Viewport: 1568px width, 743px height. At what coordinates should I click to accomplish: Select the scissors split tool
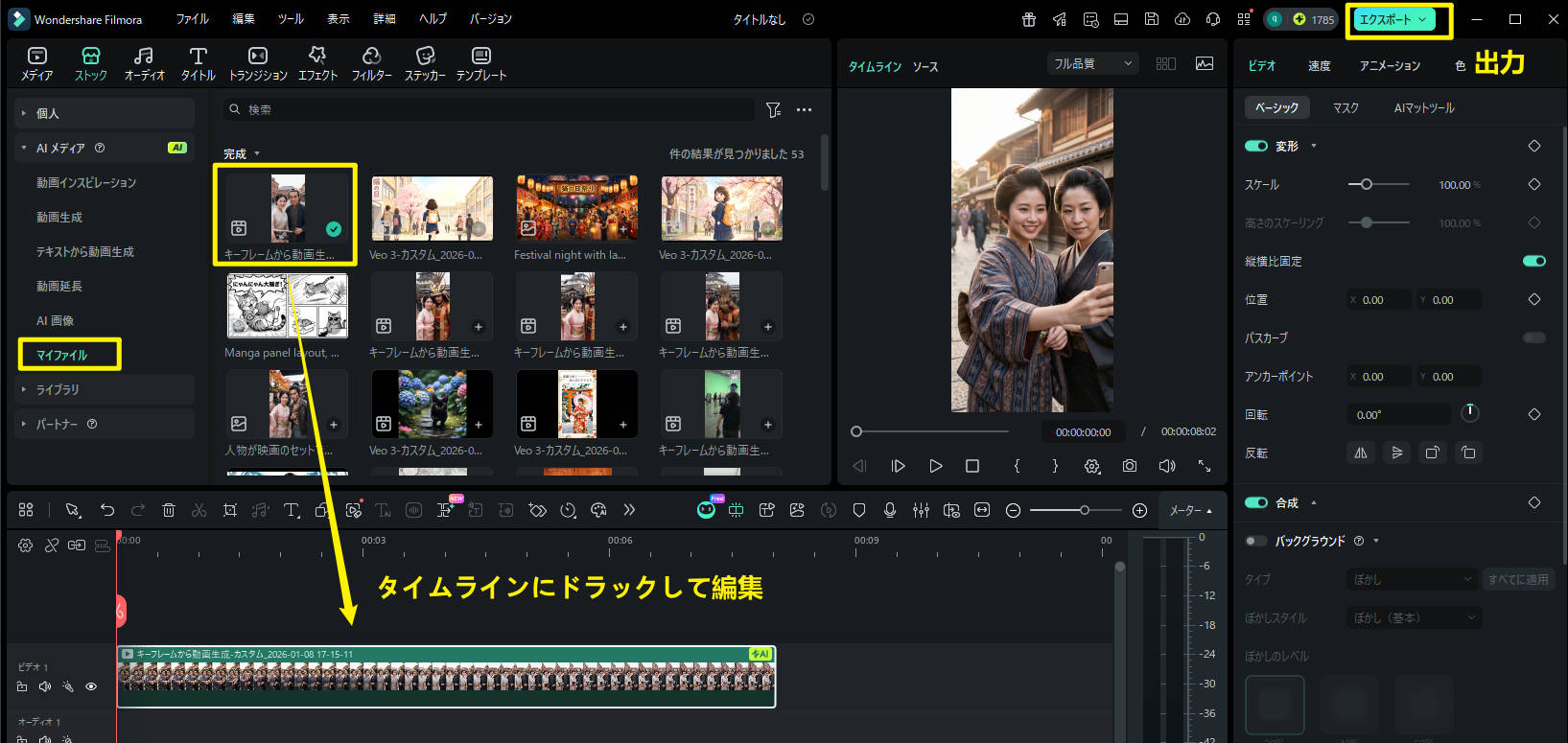pos(199,510)
